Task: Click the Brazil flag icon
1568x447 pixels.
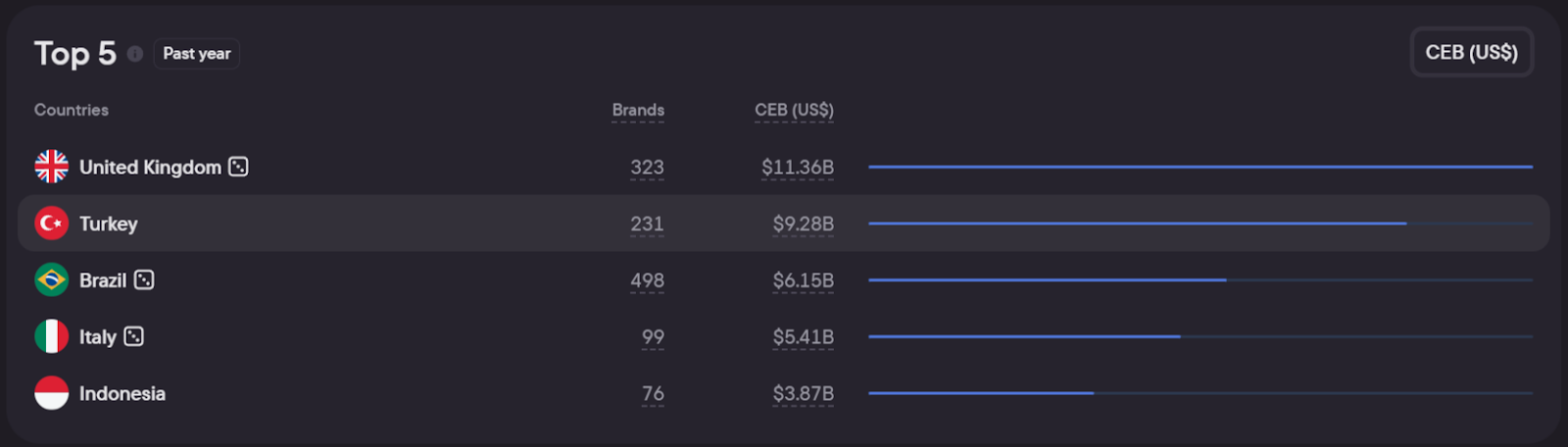Action: point(52,280)
